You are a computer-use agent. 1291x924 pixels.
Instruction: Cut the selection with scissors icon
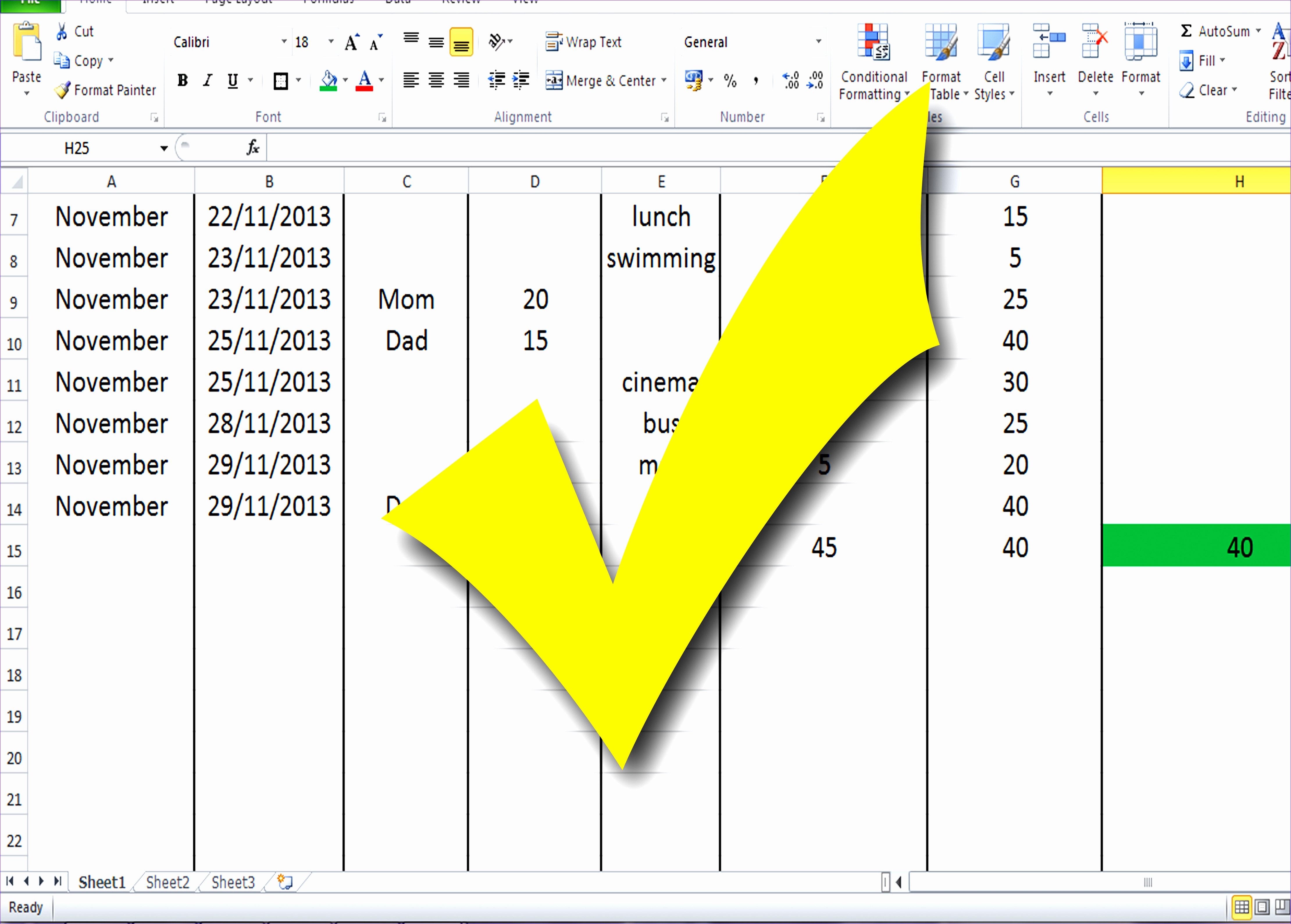coord(62,31)
